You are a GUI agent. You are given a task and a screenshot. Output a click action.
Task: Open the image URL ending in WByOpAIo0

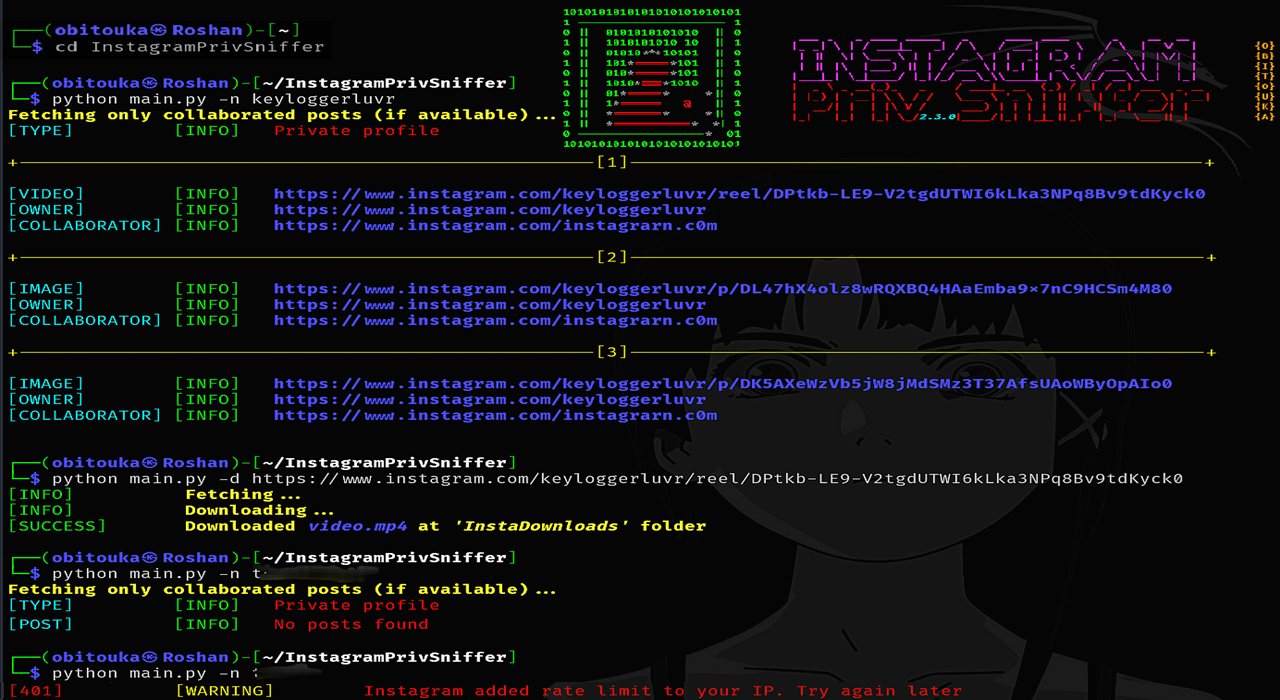click(x=722, y=384)
